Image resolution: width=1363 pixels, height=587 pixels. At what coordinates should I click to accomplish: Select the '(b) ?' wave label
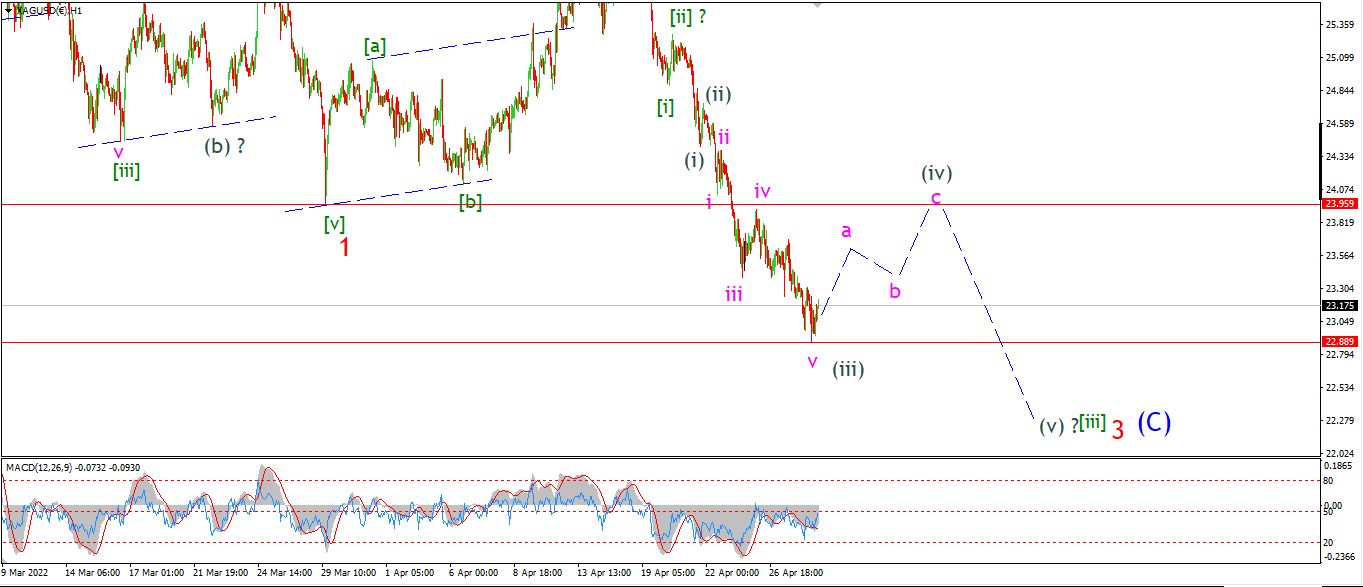tap(225, 146)
